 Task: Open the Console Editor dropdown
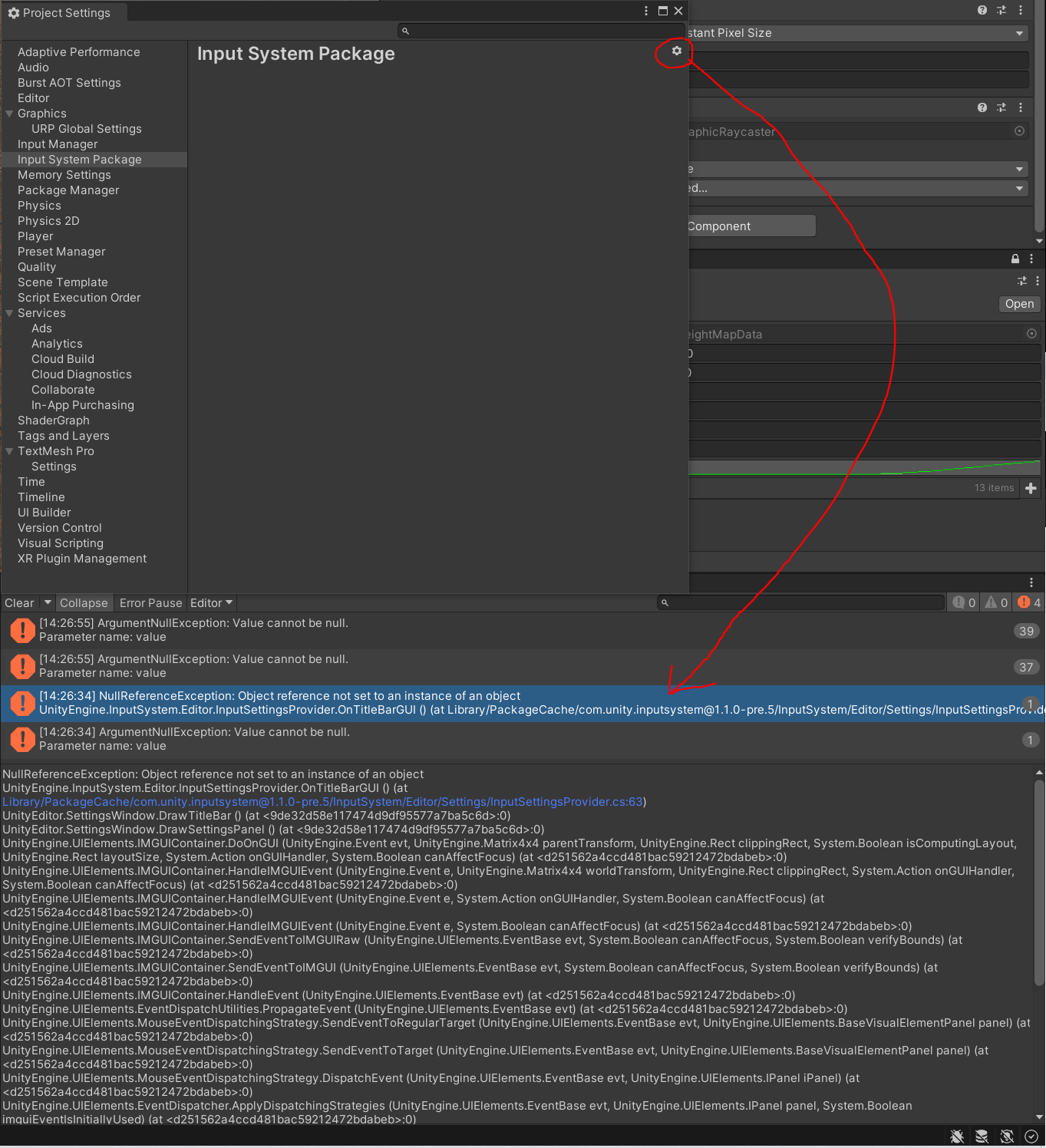pyautogui.click(x=211, y=603)
